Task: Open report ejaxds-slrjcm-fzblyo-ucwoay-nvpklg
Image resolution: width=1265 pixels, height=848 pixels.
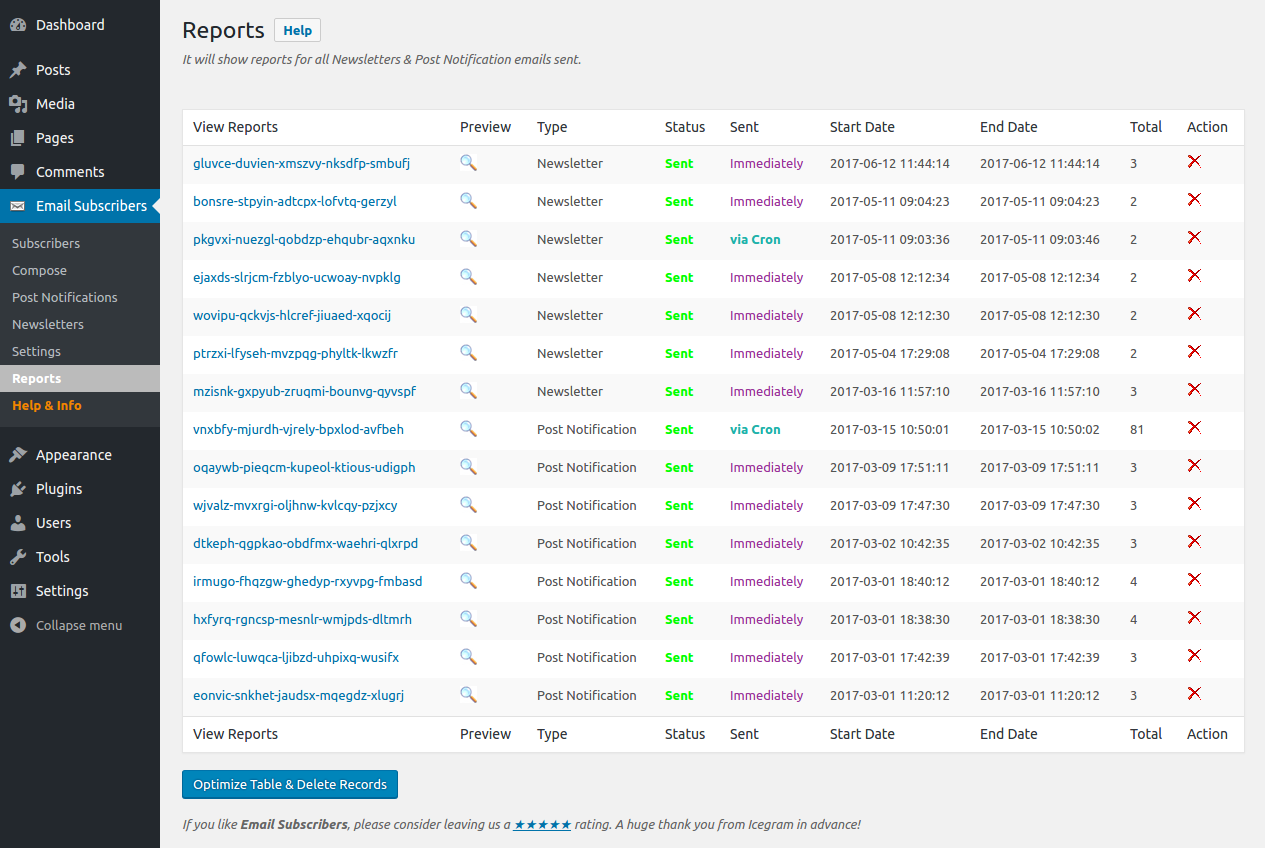Action: pyautogui.click(x=297, y=277)
